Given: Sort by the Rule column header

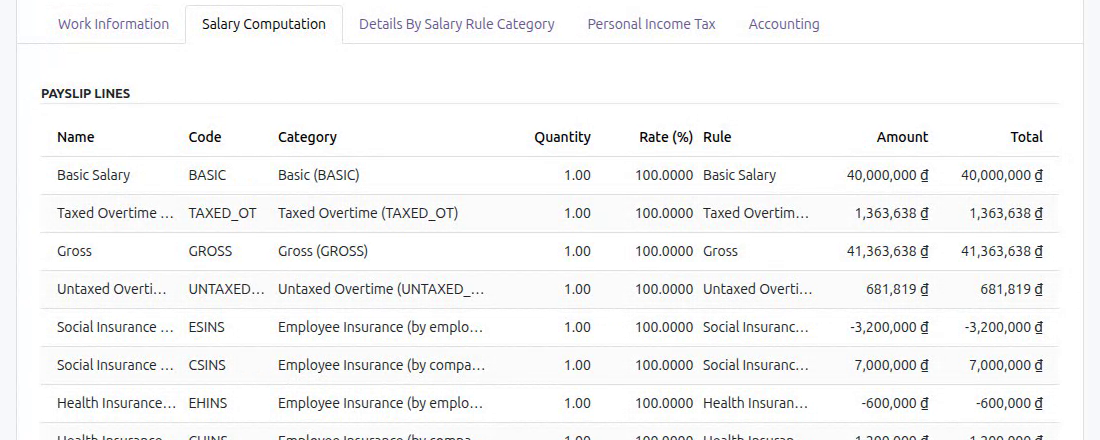Looking at the screenshot, I should click(717, 138).
